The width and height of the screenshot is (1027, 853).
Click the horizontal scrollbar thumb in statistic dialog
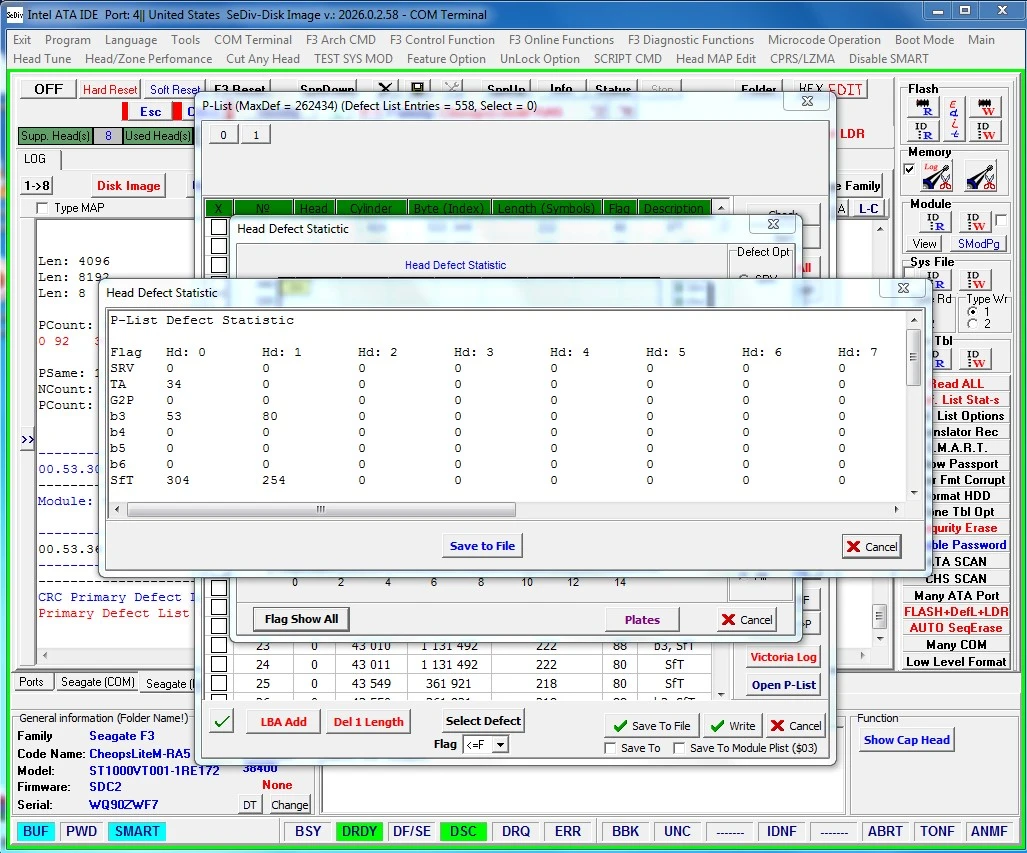(321, 509)
